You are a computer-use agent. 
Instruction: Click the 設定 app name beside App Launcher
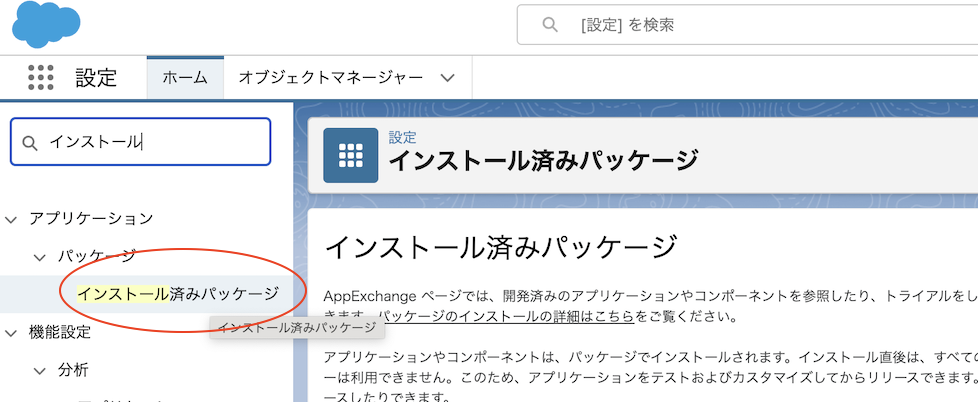coord(97,78)
